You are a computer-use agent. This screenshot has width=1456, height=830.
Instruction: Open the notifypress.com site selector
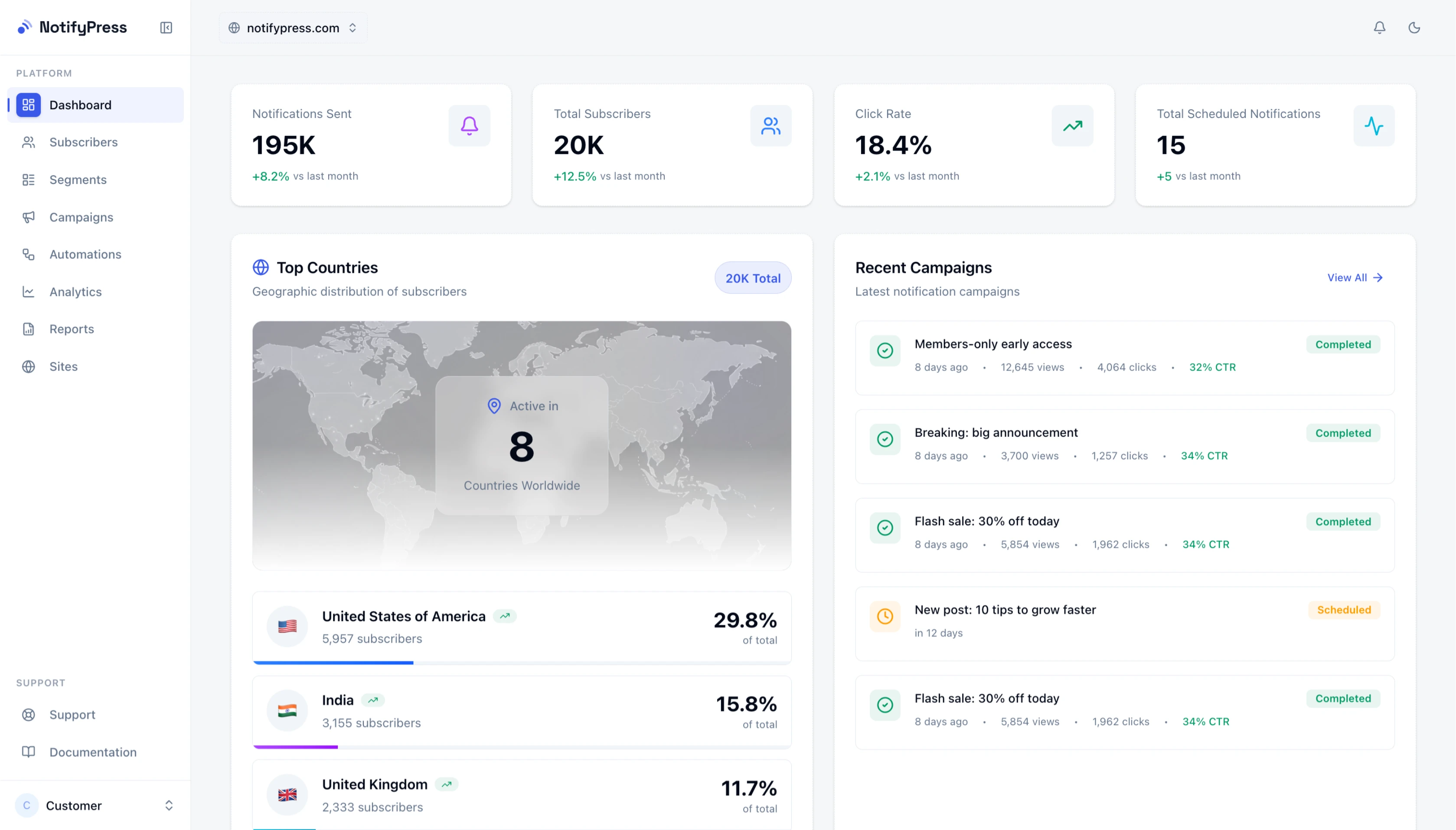tap(293, 27)
